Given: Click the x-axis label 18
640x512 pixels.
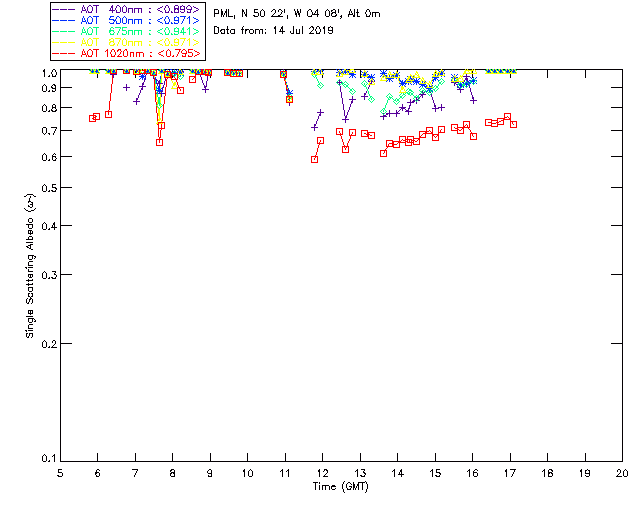Looking at the screenshot, I should (x=547, y=473).
